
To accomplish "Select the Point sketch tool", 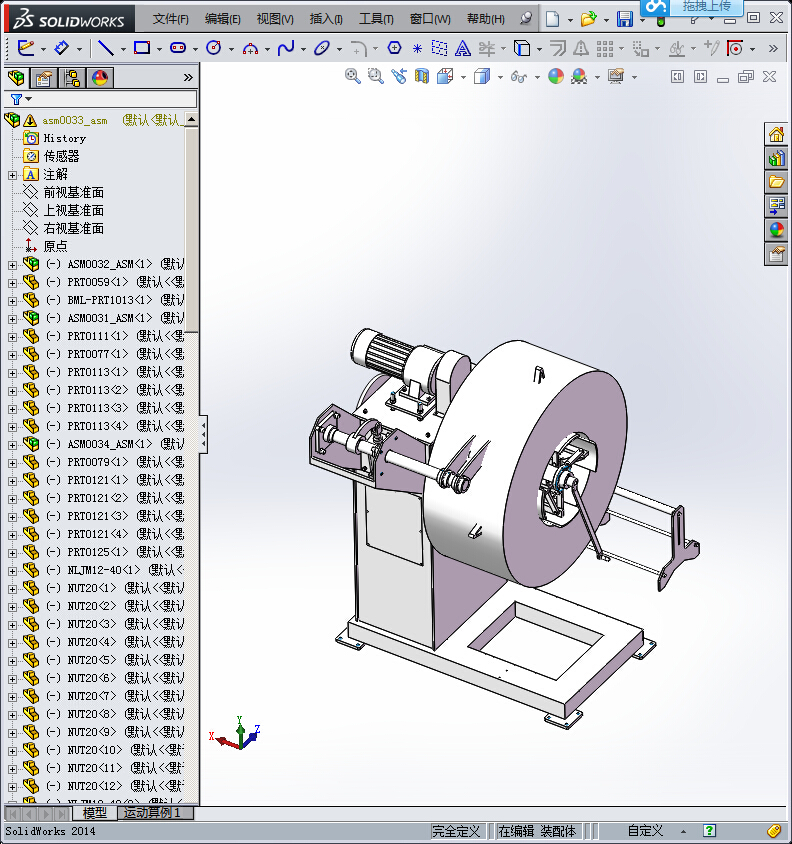I will point(417,48).
